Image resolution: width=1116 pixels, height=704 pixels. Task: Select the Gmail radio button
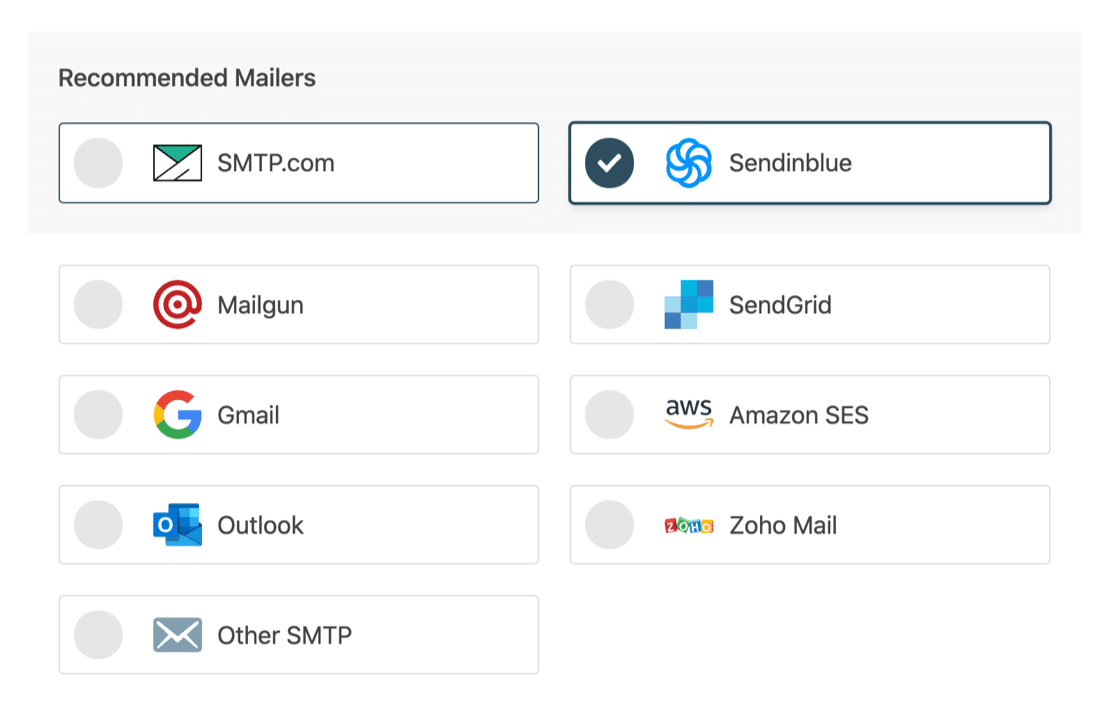pyautogui.click(x=98, y=414)
